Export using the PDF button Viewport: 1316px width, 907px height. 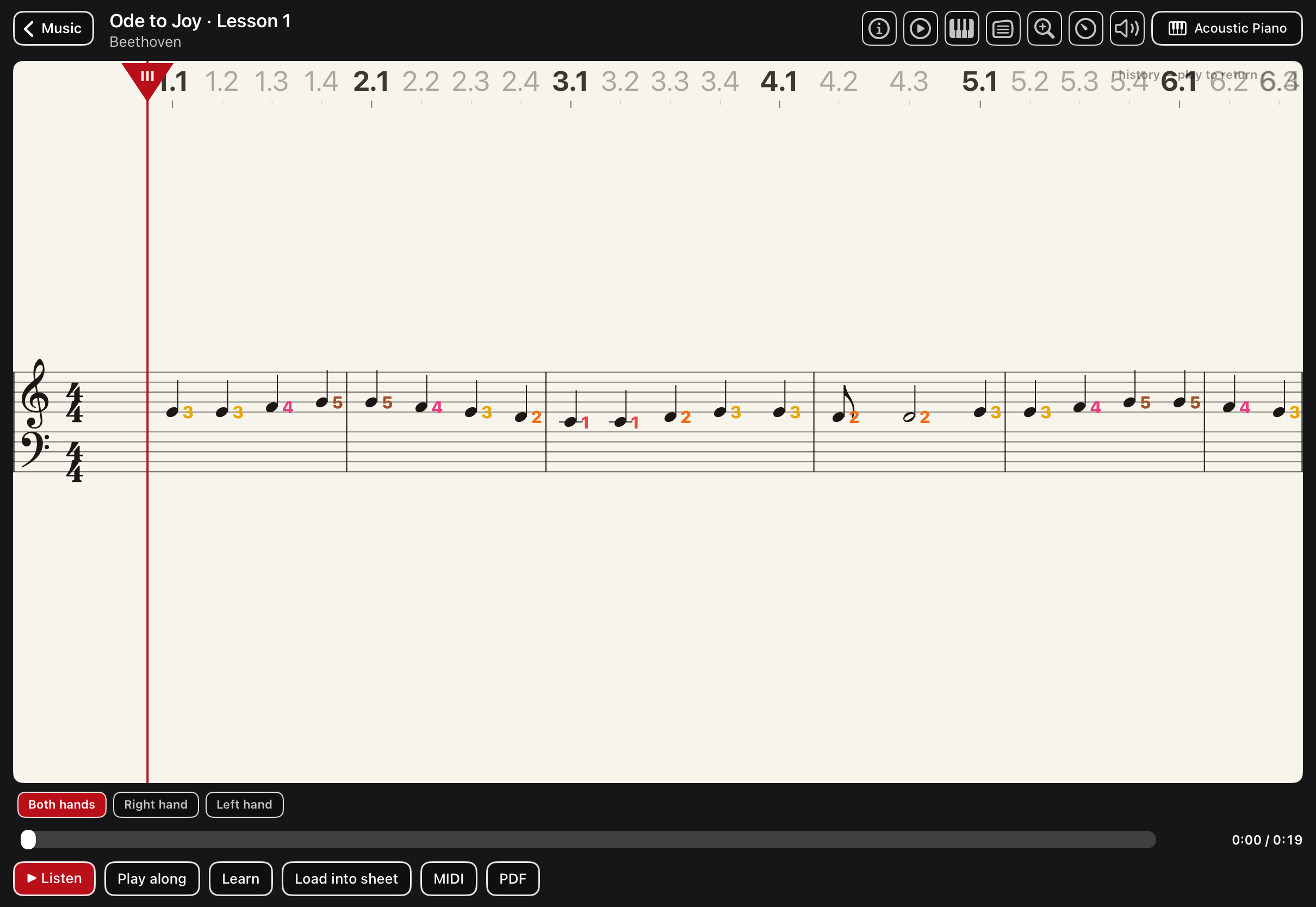tap(513, 879)
